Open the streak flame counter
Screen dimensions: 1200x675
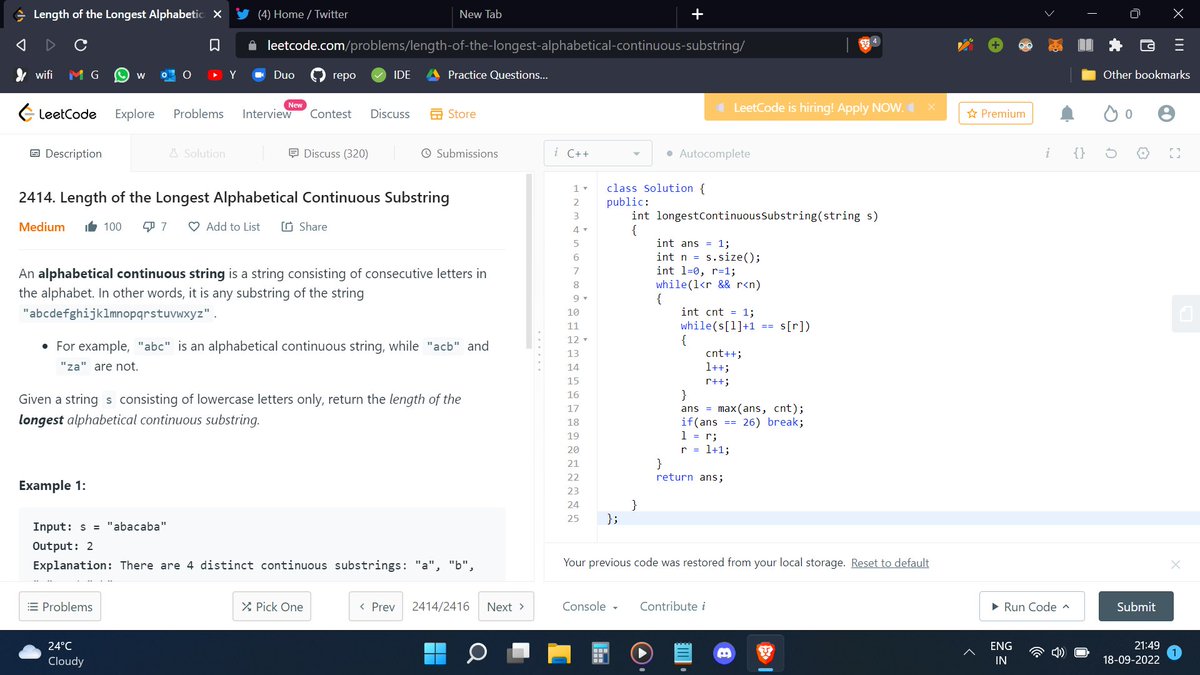pyautogui.click(x=1118, y=114)
